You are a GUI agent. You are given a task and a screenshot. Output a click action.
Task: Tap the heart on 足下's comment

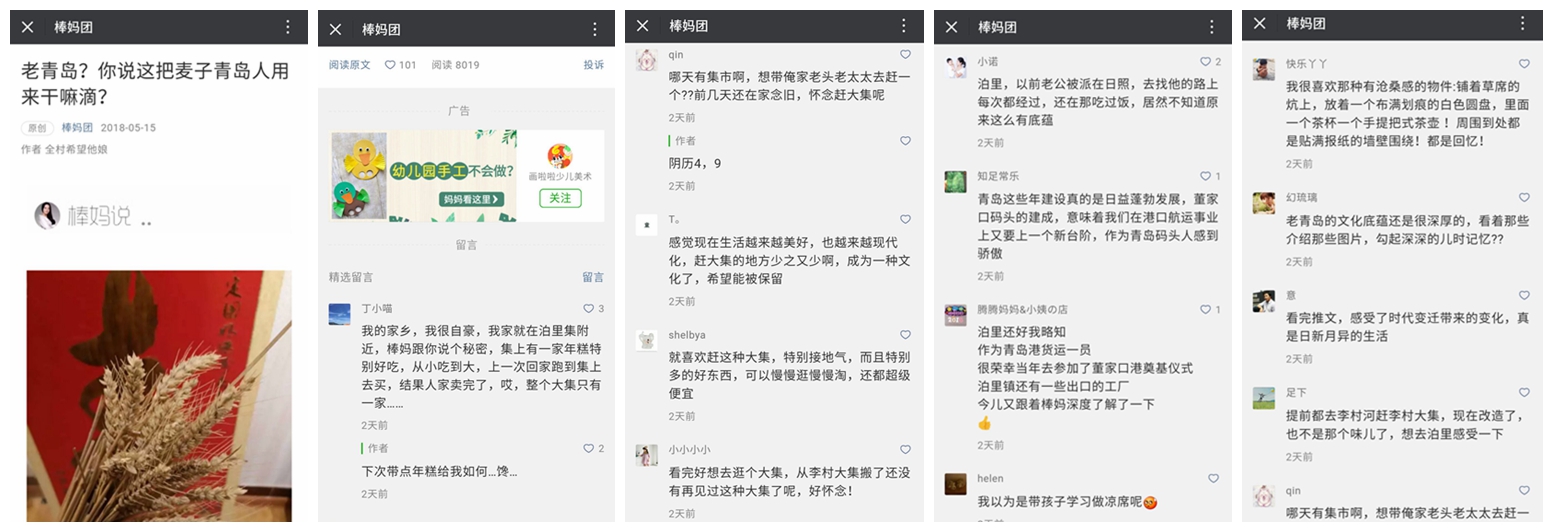coord(1524,393)
